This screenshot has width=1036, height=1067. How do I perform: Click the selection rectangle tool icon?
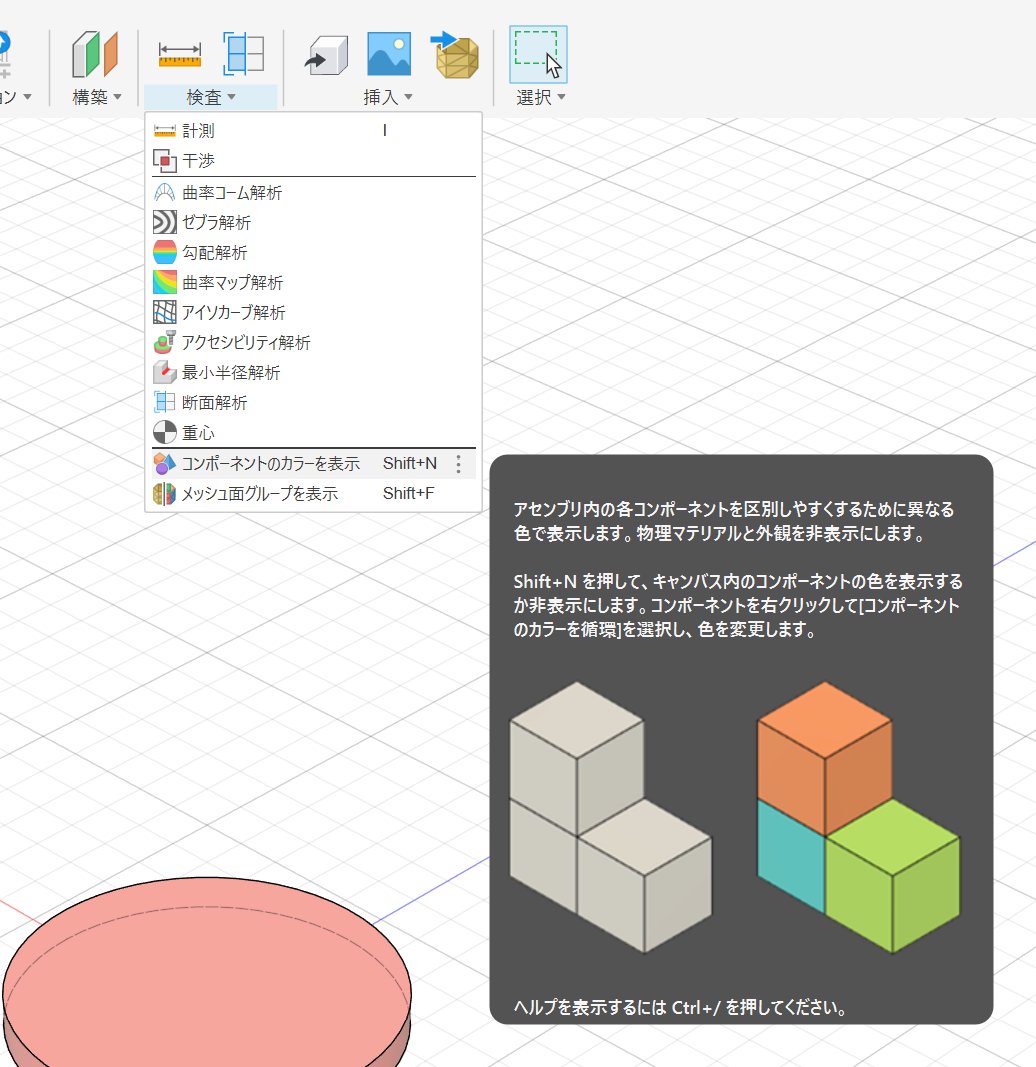coord(538,54)
